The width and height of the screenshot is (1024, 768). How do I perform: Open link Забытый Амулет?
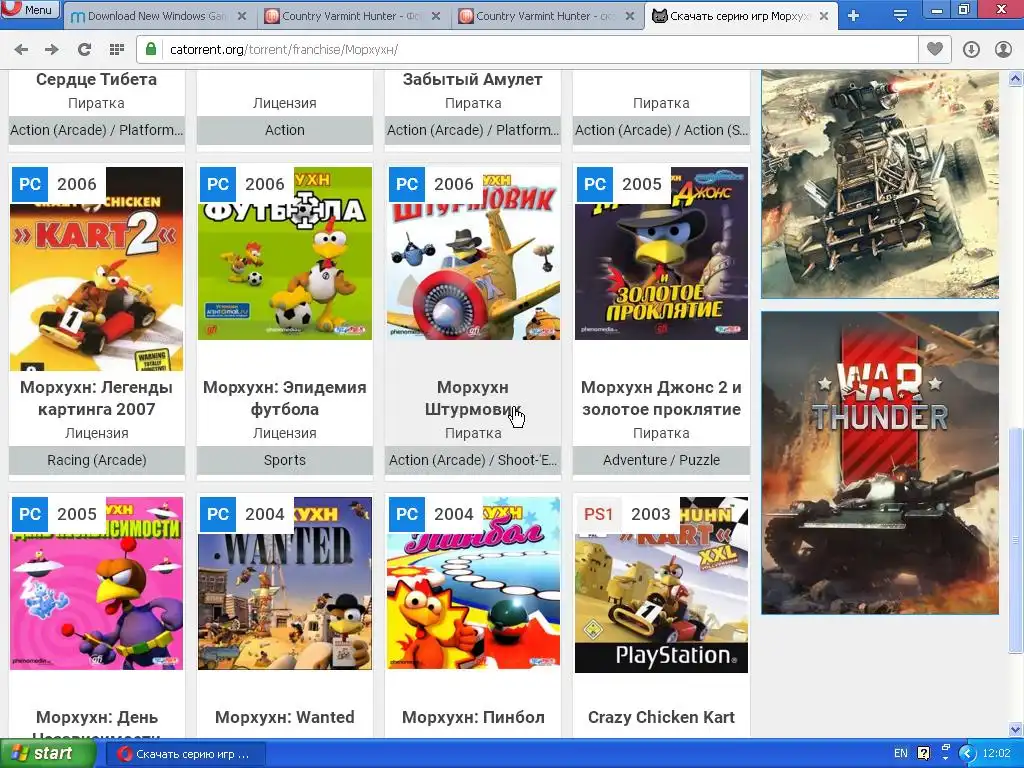pos(473,79)
